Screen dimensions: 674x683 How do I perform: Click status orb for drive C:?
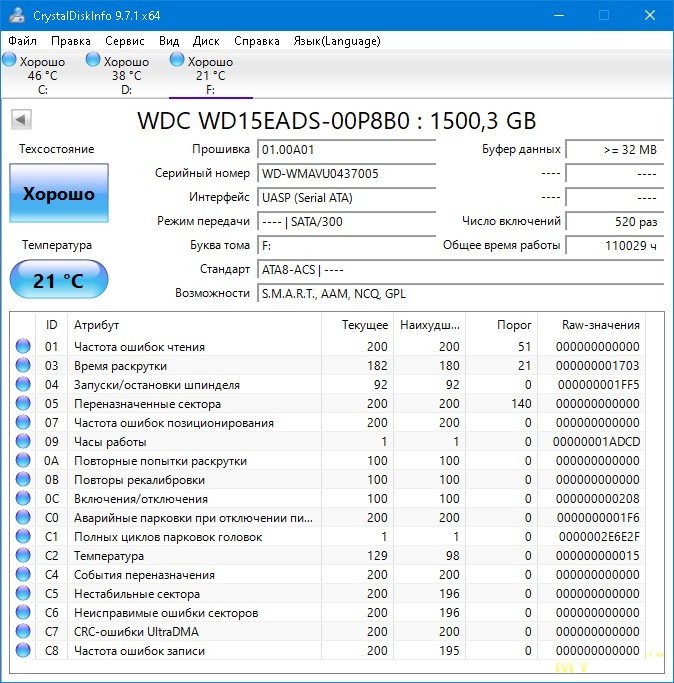click(x=10, y=61)
